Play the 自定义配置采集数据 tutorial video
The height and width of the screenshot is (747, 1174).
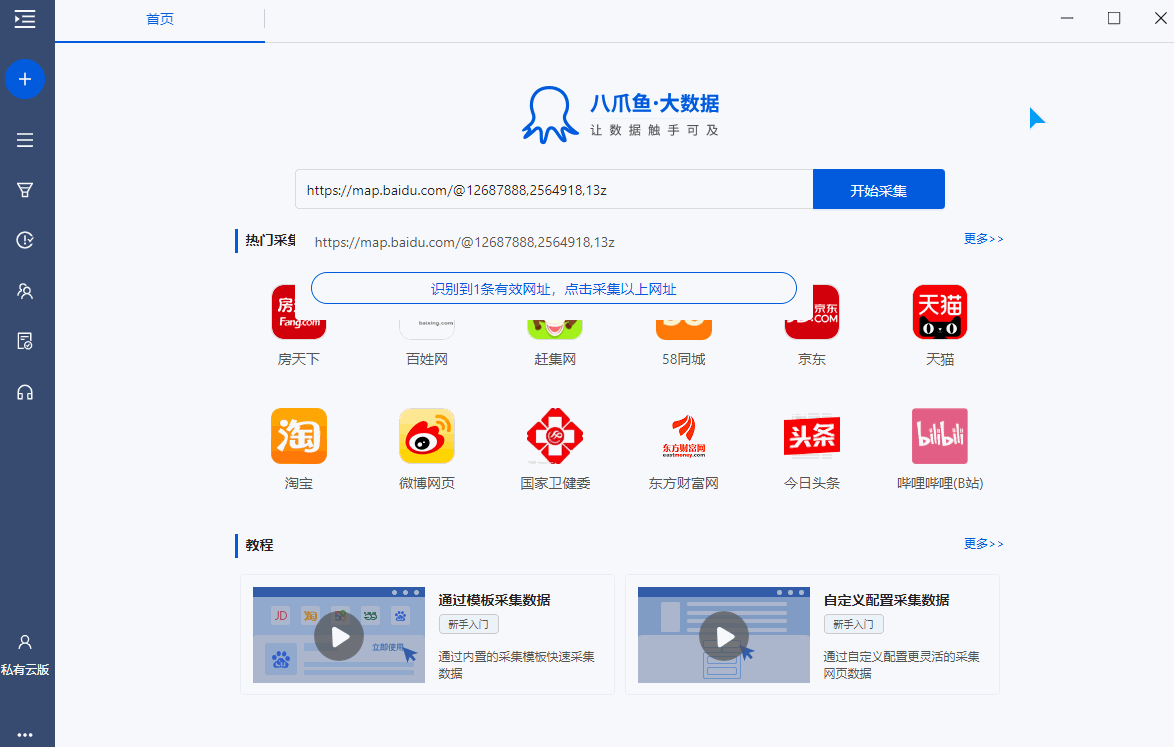coord(724,636)
